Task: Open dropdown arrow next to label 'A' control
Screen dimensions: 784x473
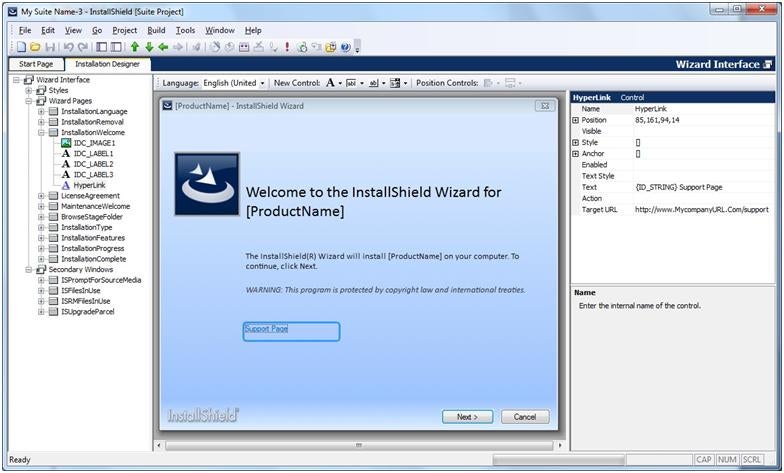Action: point(340,84)
